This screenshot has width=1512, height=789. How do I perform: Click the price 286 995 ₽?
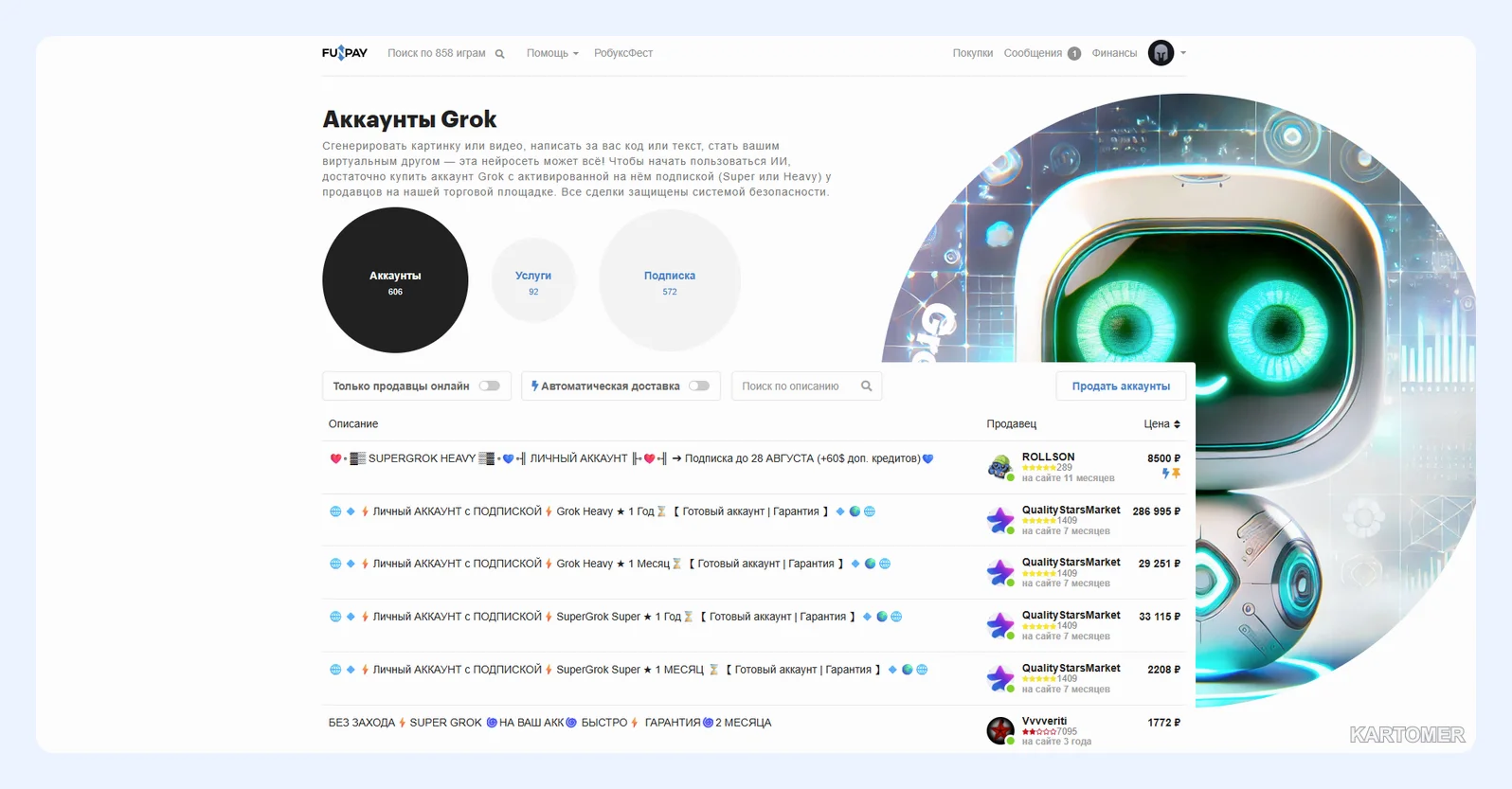click(x=1156, y=511)
